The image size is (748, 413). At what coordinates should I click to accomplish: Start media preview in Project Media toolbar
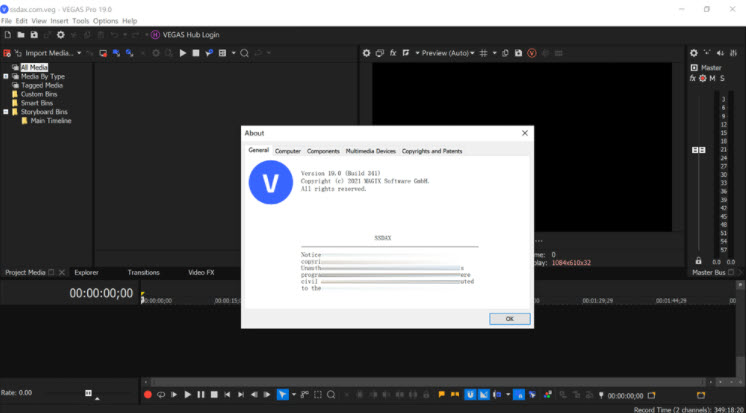tap(183, 52)
